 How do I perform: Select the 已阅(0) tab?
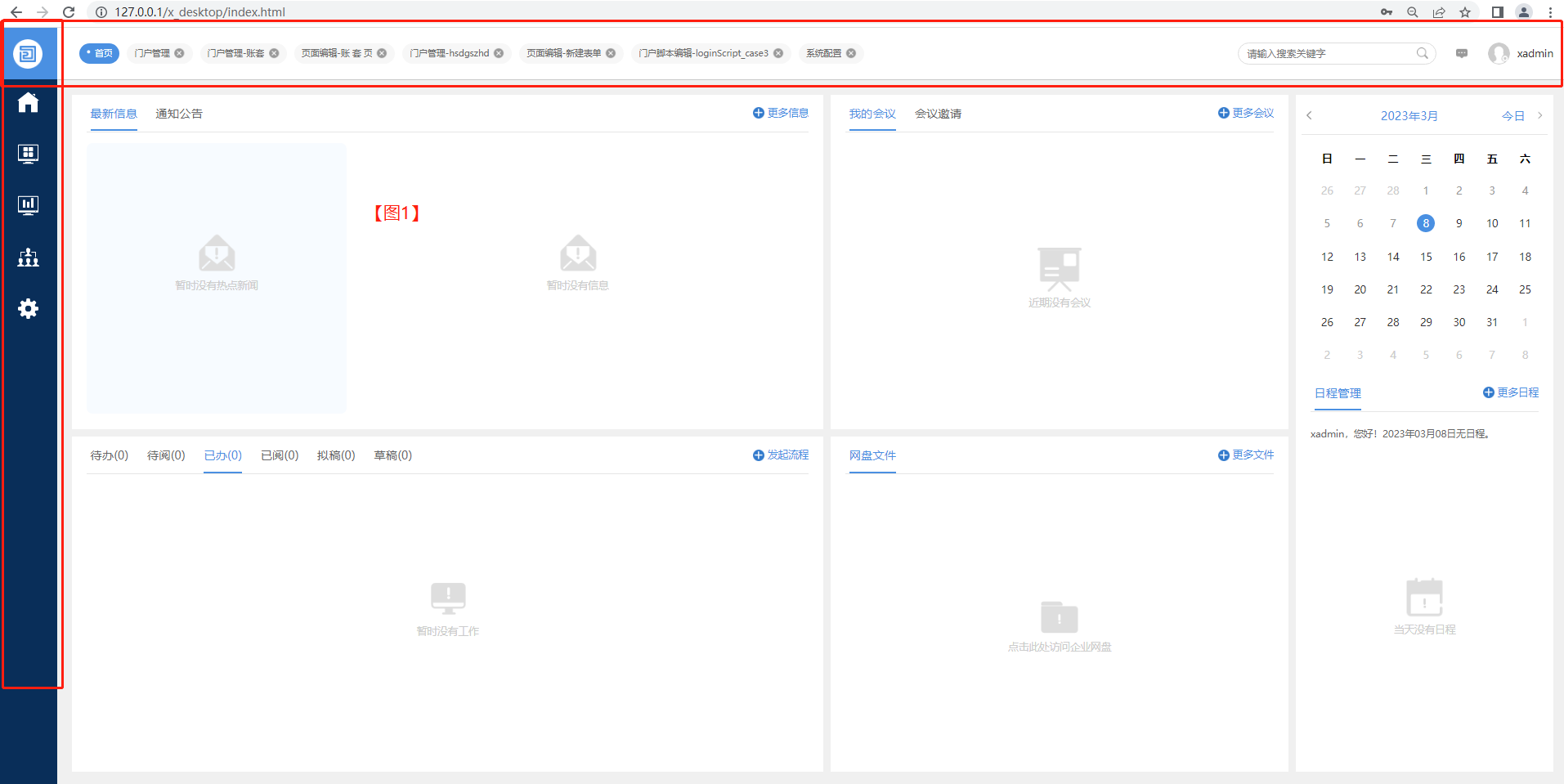[280, 455]
